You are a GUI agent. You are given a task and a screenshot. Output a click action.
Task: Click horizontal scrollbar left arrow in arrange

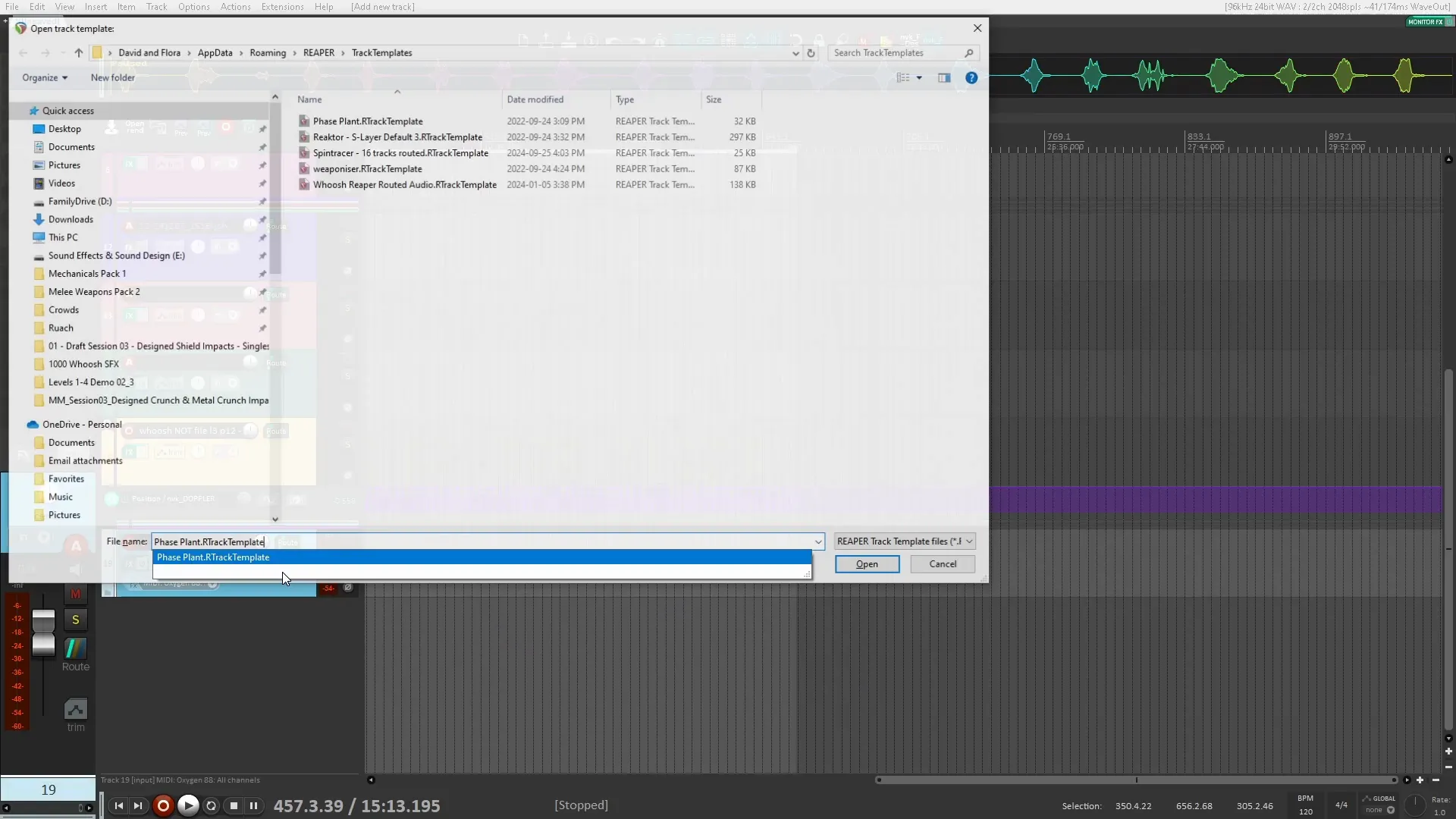click(x=371, y=780)
